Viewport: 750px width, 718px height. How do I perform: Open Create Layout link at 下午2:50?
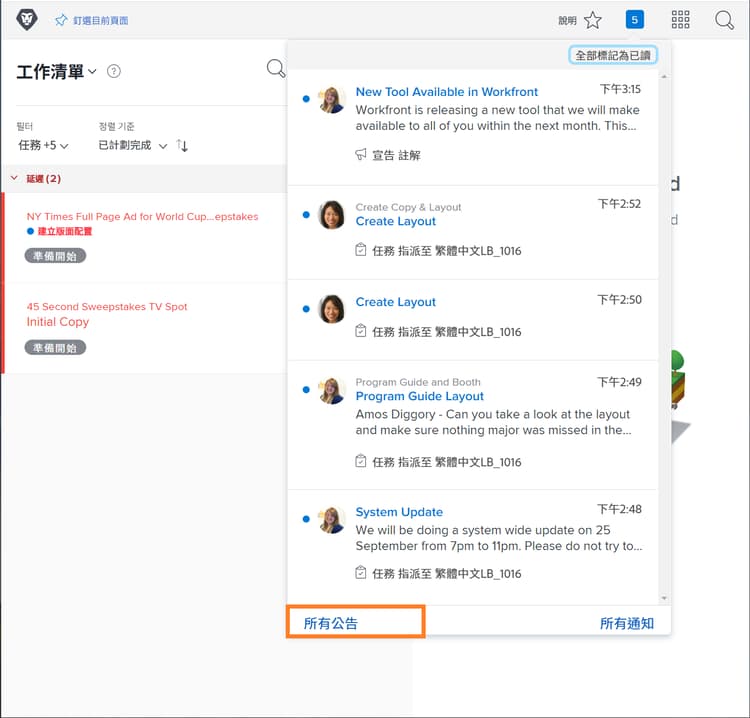coord(396,302)
